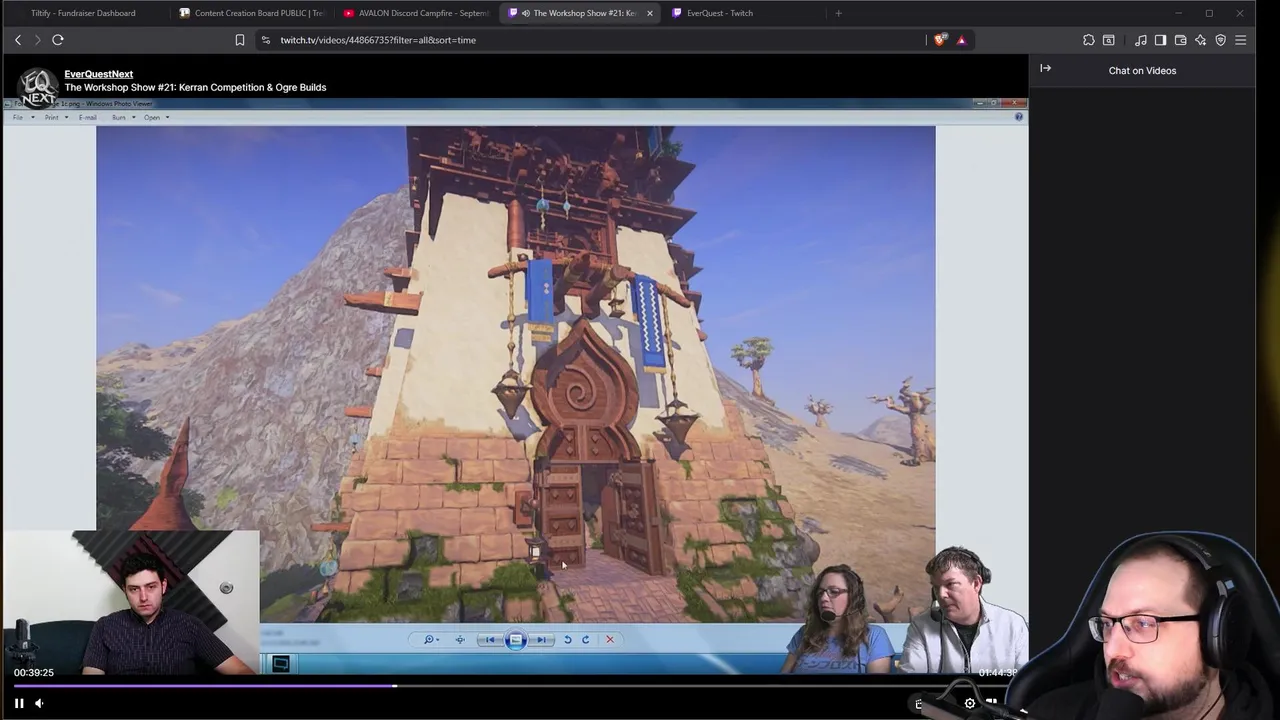
Task: Switch to Content Creation Board Trello tab
Action: click(x=251, y=13)
